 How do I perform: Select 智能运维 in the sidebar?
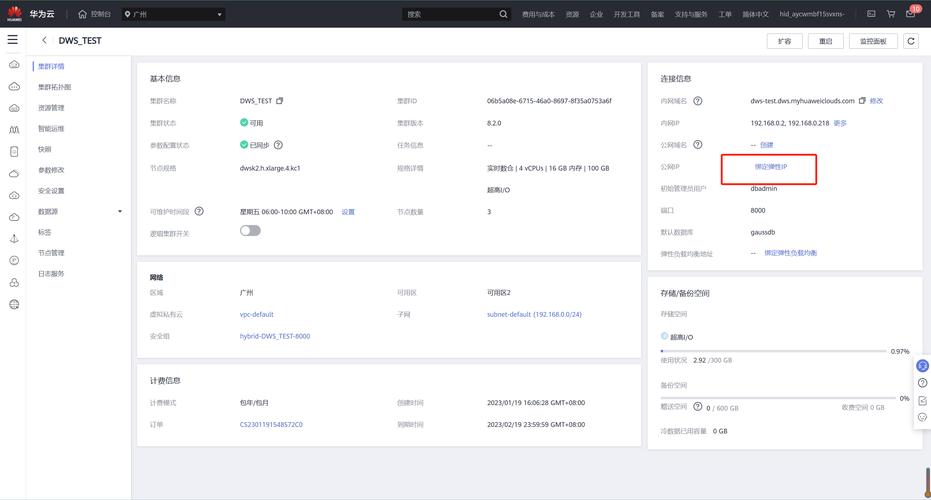[51, 129]
